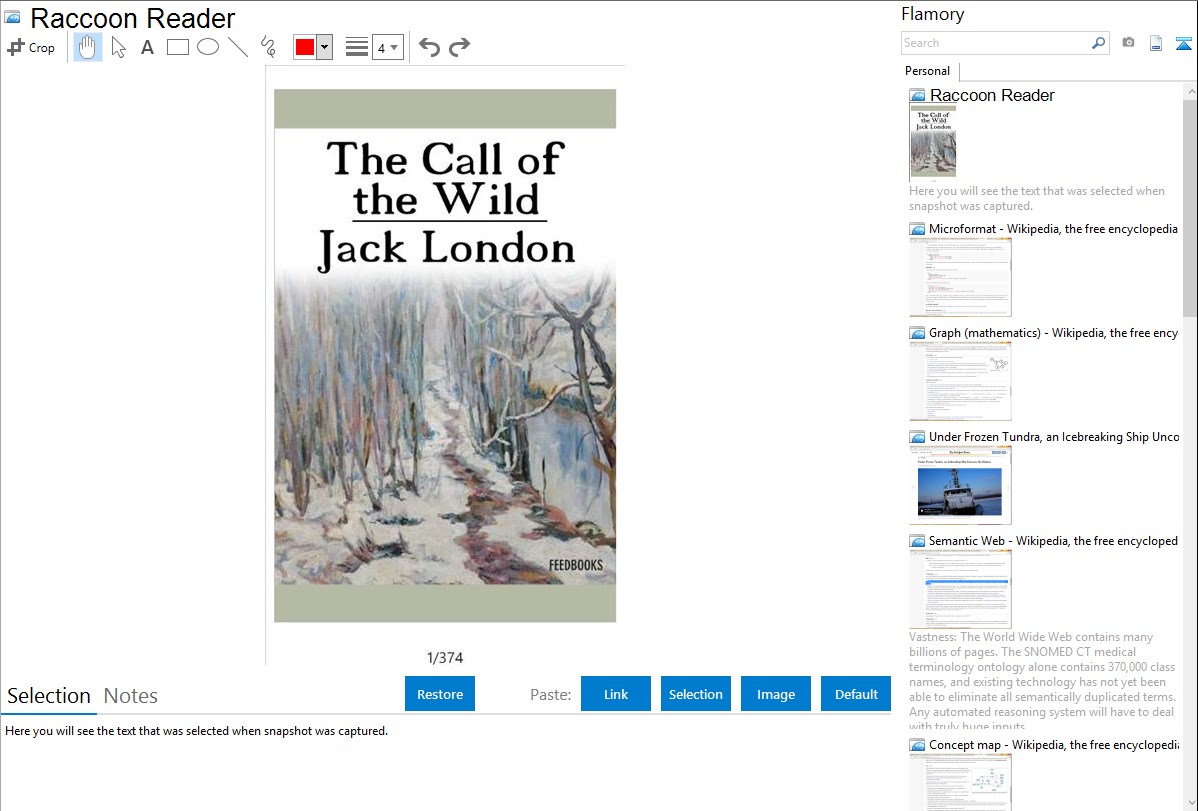The width and height of the screenshot is (1198, 811).
Task: Click the Image paste button
Action: (775, 694)
